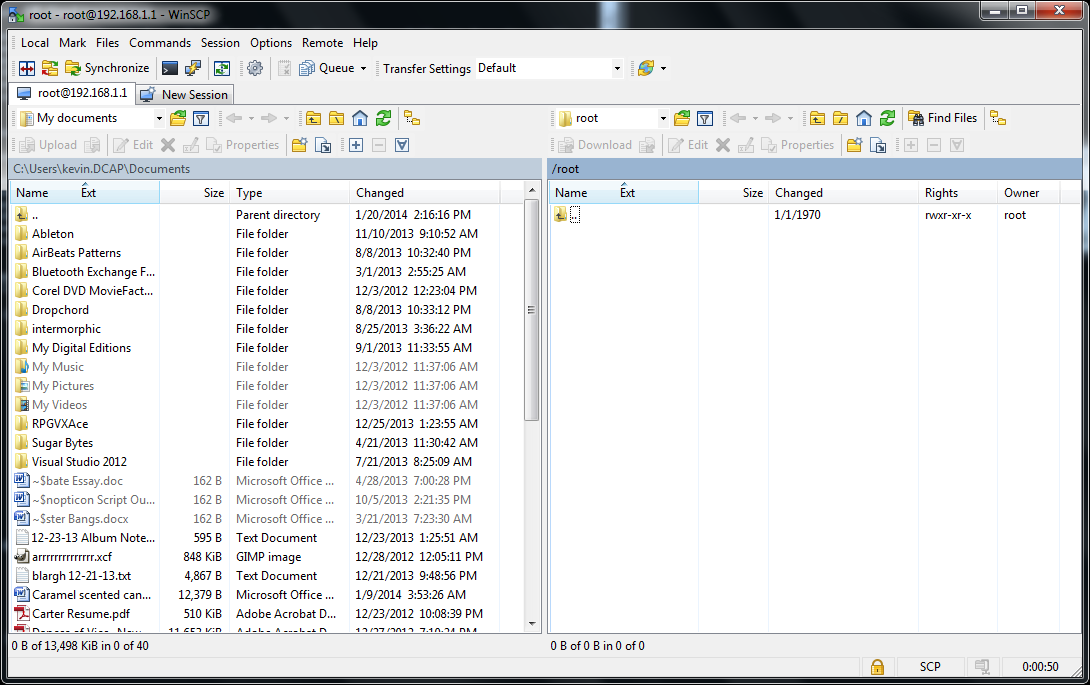Click the Upload button

(x=48, y=145)
